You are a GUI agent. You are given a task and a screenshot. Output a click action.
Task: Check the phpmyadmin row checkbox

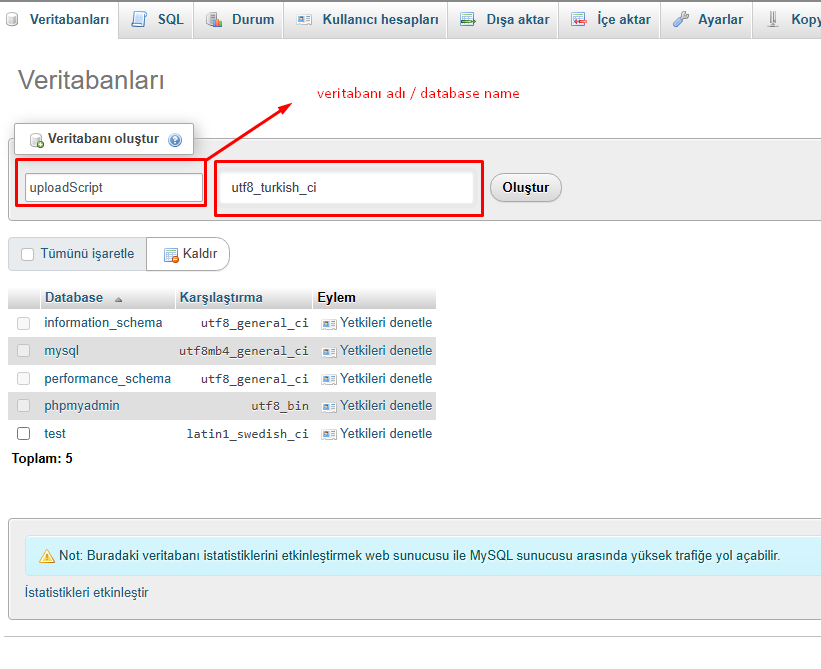pyautogui.click(x=24, y=406)
